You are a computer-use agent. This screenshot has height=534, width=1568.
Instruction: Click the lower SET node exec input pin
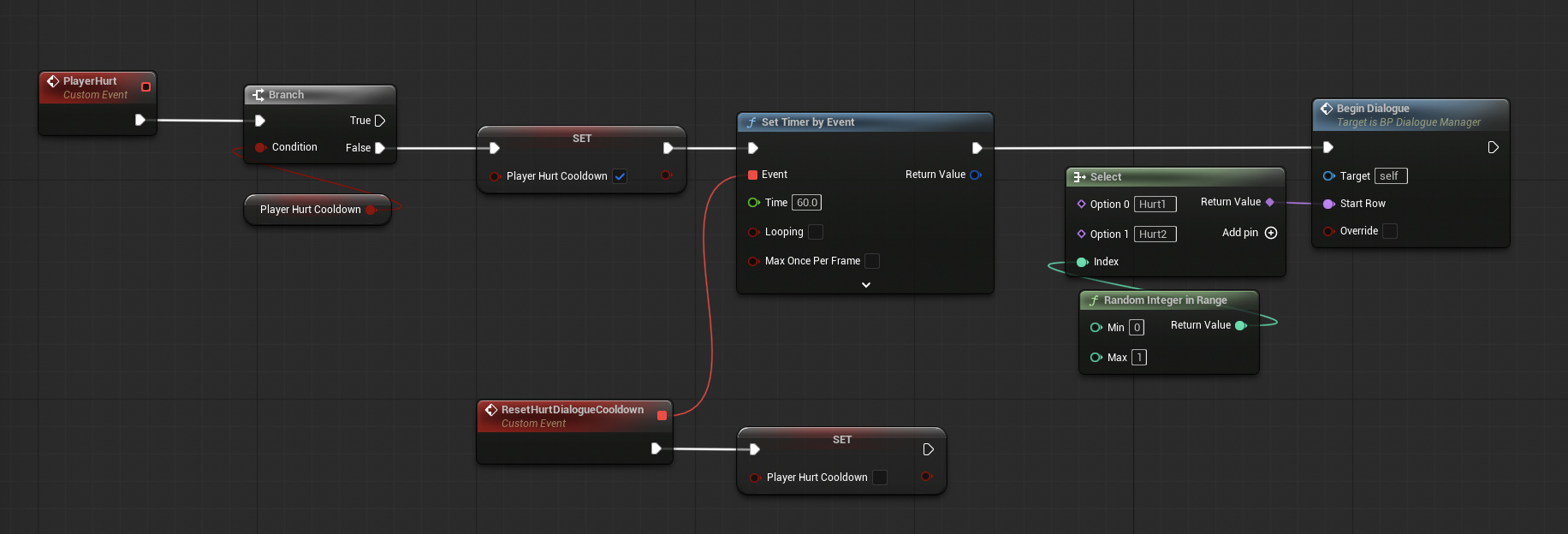[754, 449]
